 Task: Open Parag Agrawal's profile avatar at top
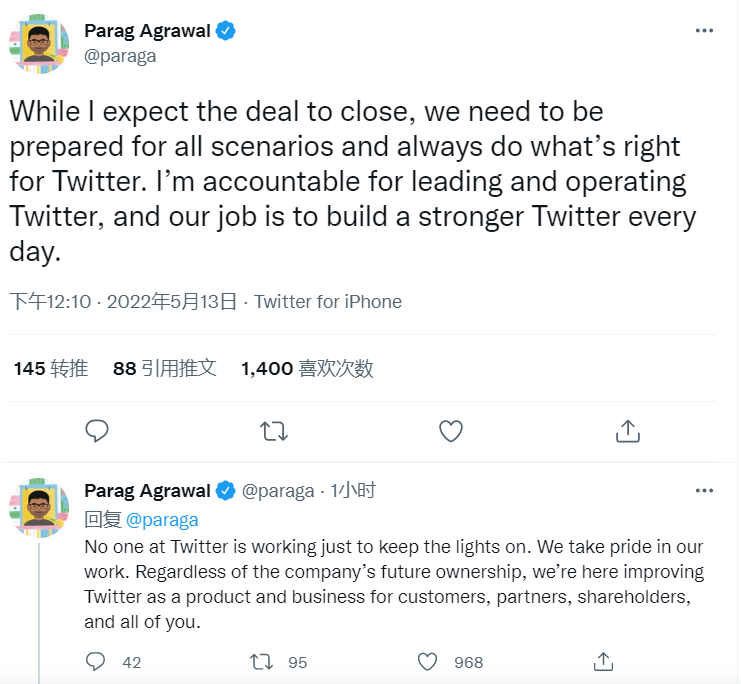pos(39,43)
